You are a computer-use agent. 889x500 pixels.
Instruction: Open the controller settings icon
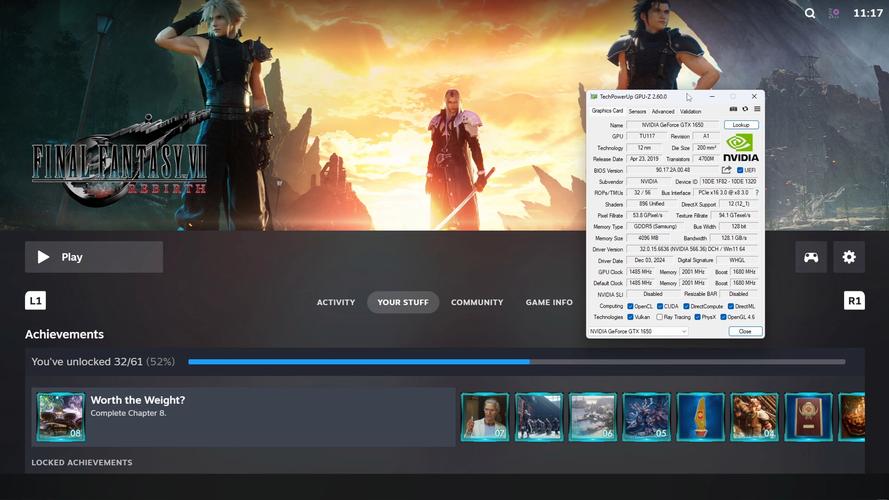811,257
